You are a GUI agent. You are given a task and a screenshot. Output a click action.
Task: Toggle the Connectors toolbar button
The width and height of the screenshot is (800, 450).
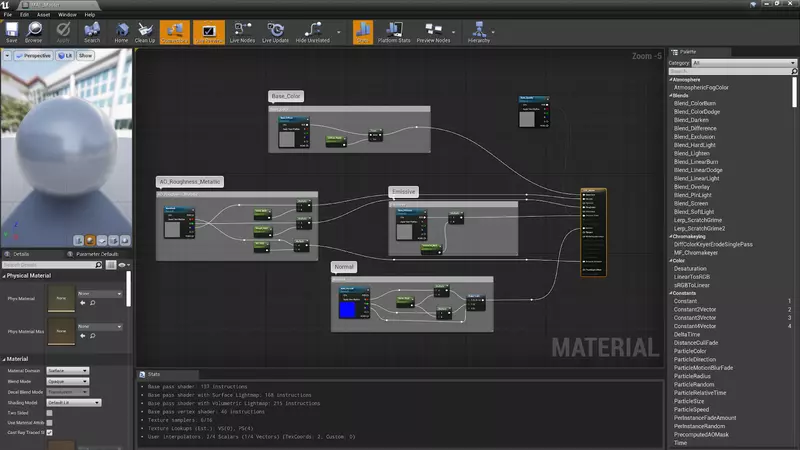pyautogui.click(x=174, y=32)
